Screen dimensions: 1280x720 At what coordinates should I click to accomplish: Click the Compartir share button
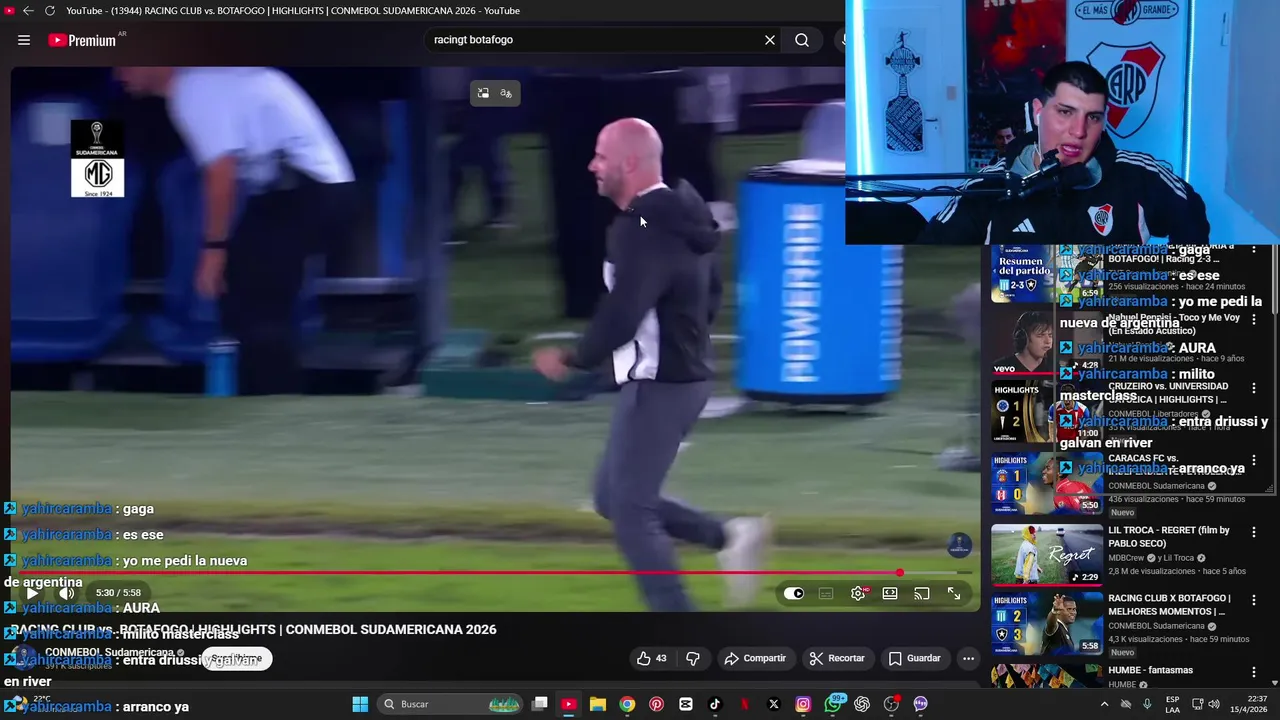755,658
